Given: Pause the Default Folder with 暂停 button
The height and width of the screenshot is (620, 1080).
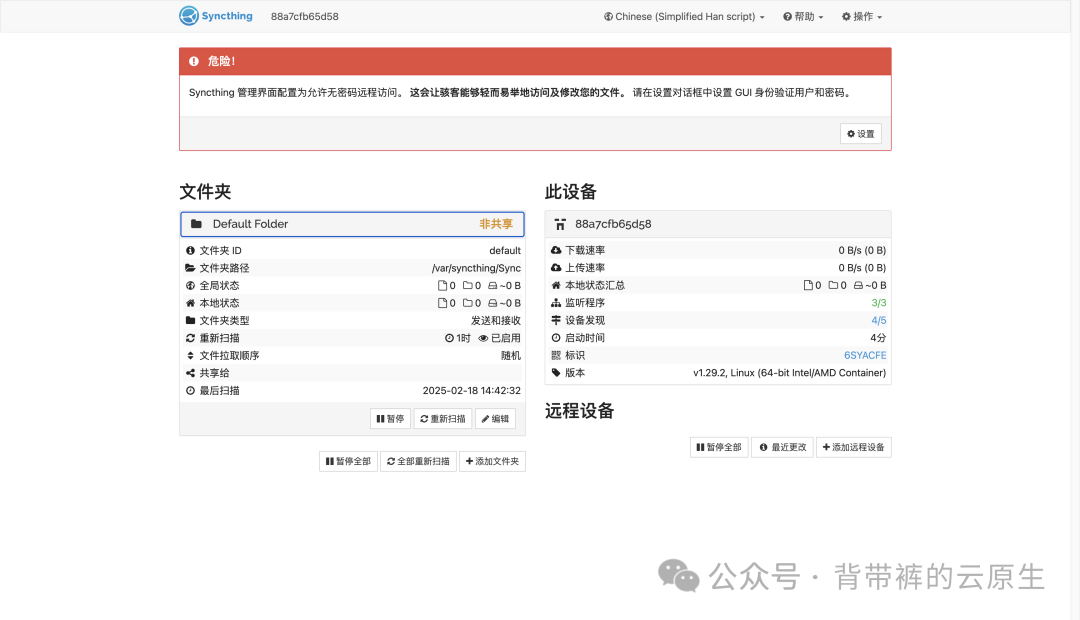Looking at the screenshot, I should click(x=390, y=419).
